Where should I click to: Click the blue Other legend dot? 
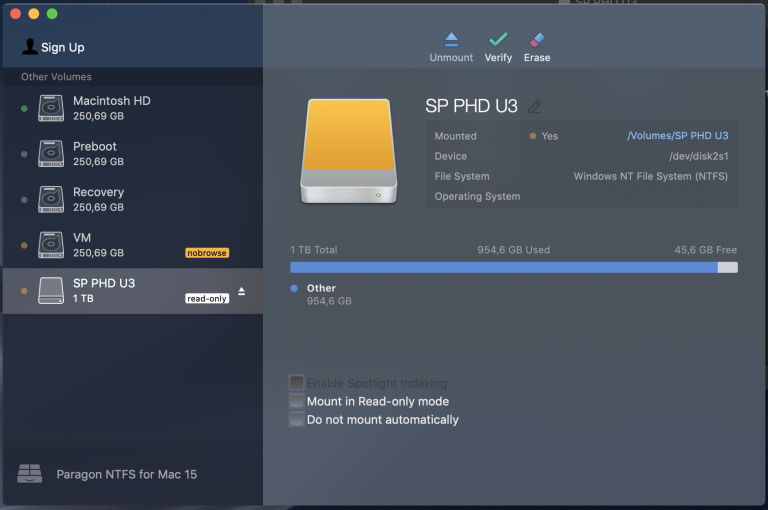pos(294,288)
